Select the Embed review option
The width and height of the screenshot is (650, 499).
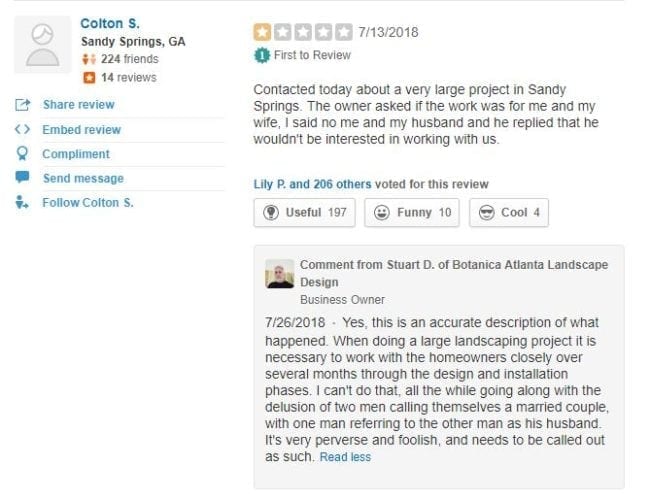pos(81,130)
